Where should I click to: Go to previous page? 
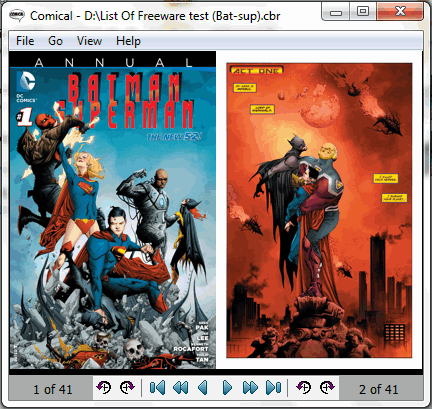(203, 388)
